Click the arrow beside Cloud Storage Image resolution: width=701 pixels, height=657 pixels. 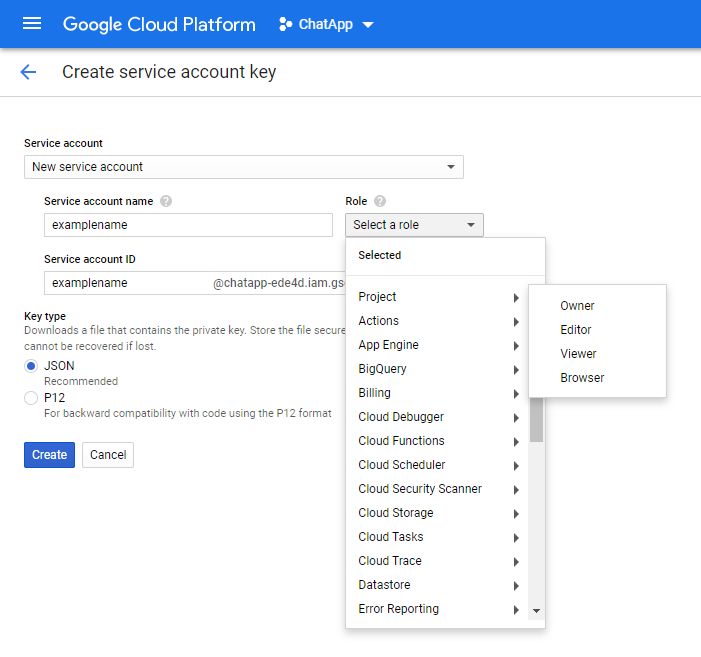516,514
